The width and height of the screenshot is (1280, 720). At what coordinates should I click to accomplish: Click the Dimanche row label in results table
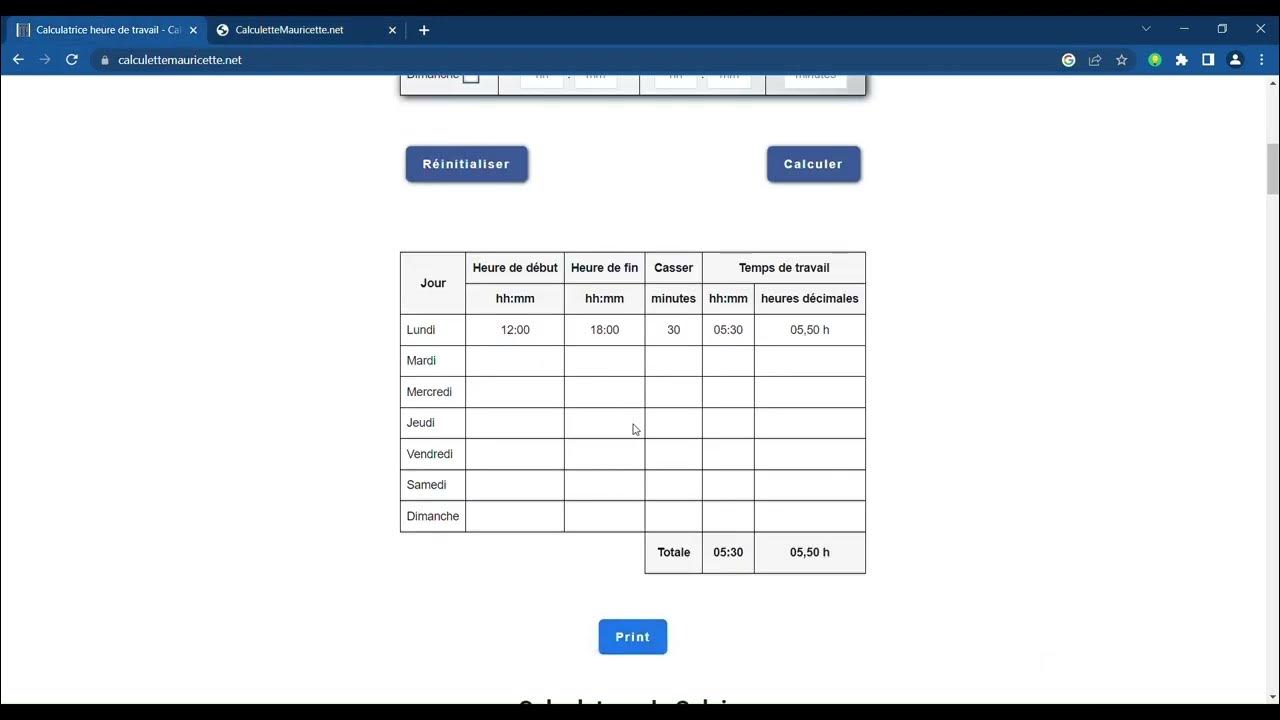click(x=433, y=516)
